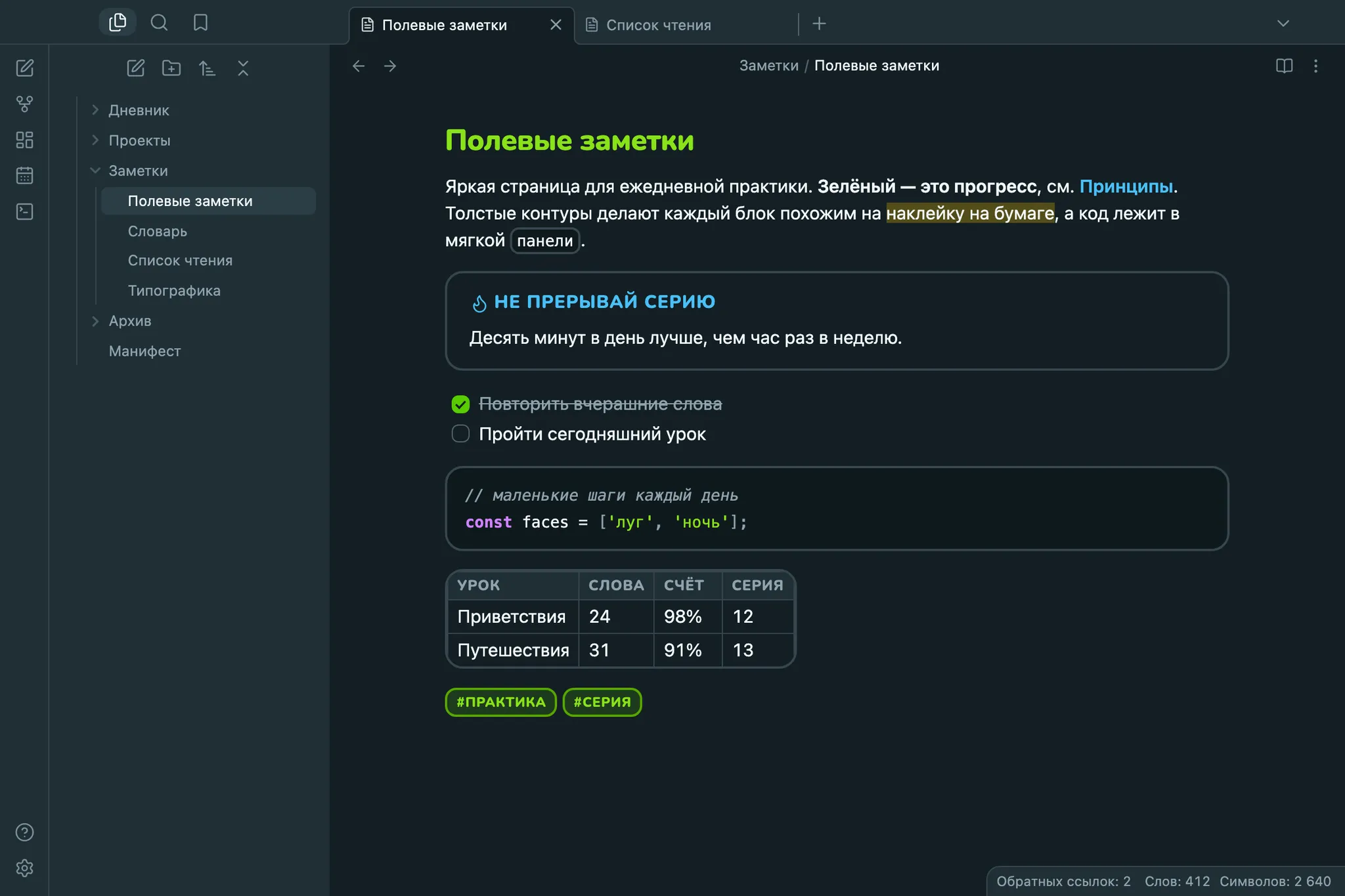
Task: Open canvas icon in left ribbon
Action: click(25, 140)
